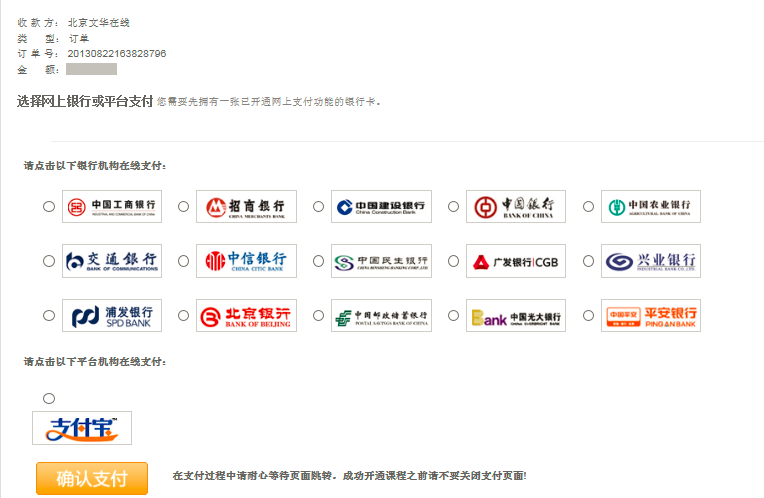The width and height of the screenshot is (764, 498).
Task: Select the radio button for 中信银行
Action: click(x=183, y=261)
